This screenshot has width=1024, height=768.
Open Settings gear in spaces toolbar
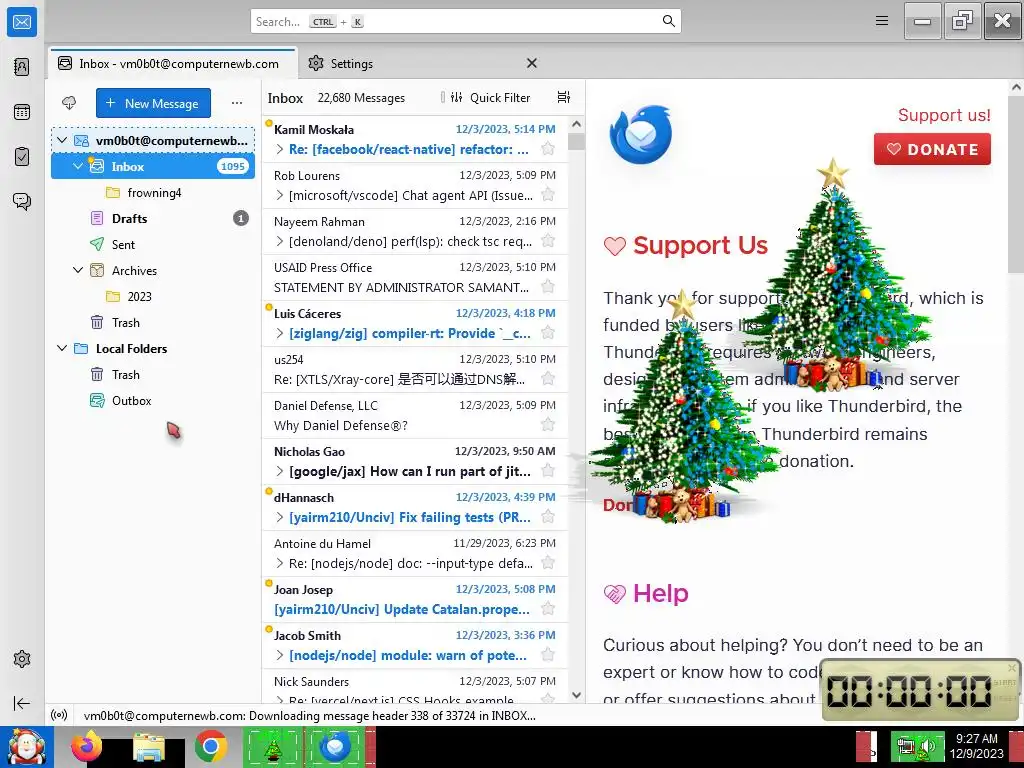22,659
